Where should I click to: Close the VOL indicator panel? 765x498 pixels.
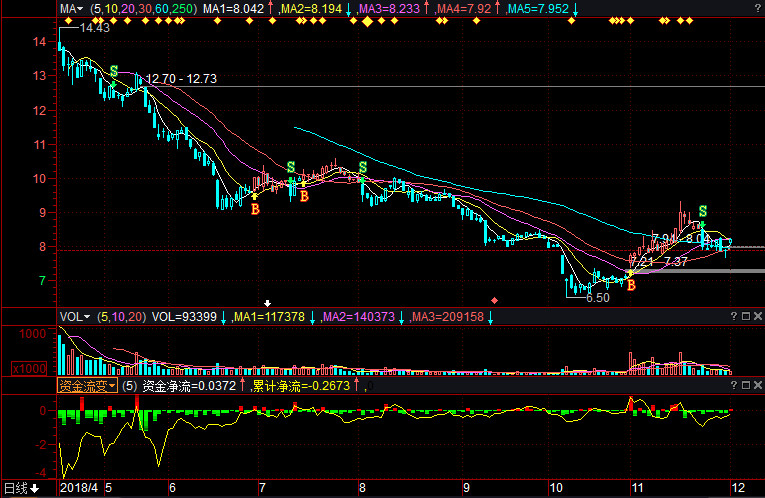(x=758, y=316)
